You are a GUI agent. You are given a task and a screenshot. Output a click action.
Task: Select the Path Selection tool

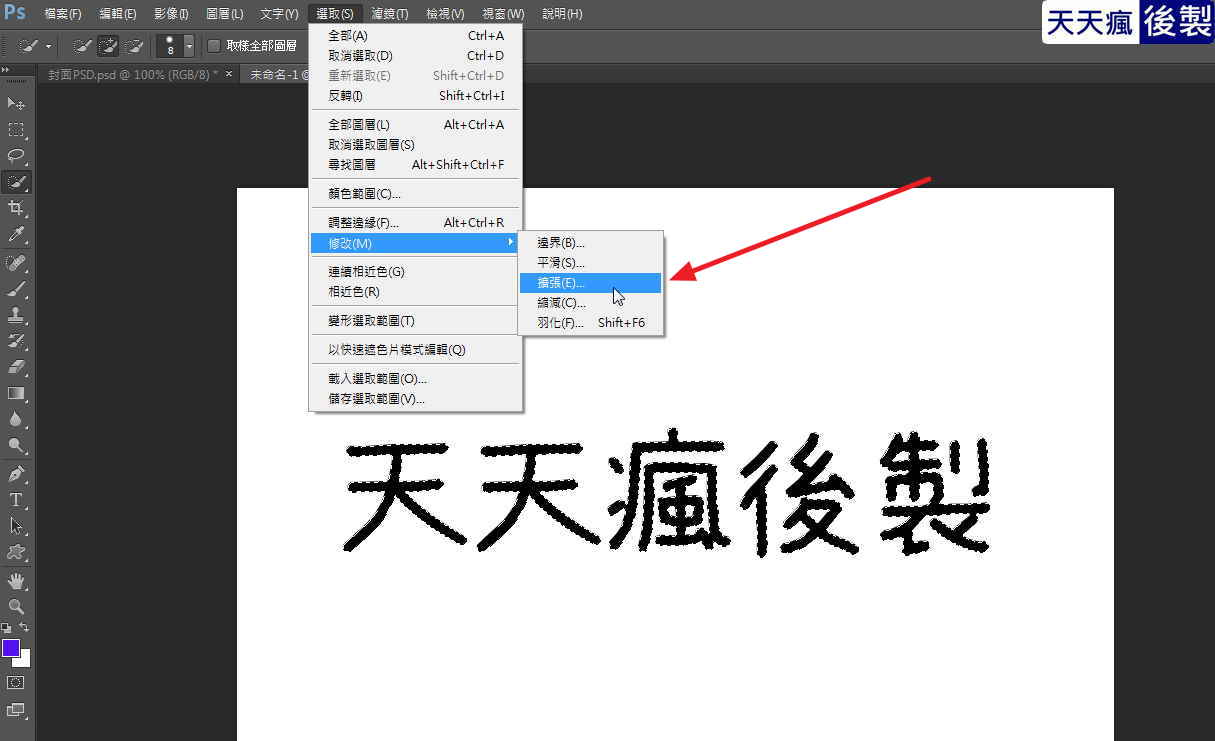[17, 526]
